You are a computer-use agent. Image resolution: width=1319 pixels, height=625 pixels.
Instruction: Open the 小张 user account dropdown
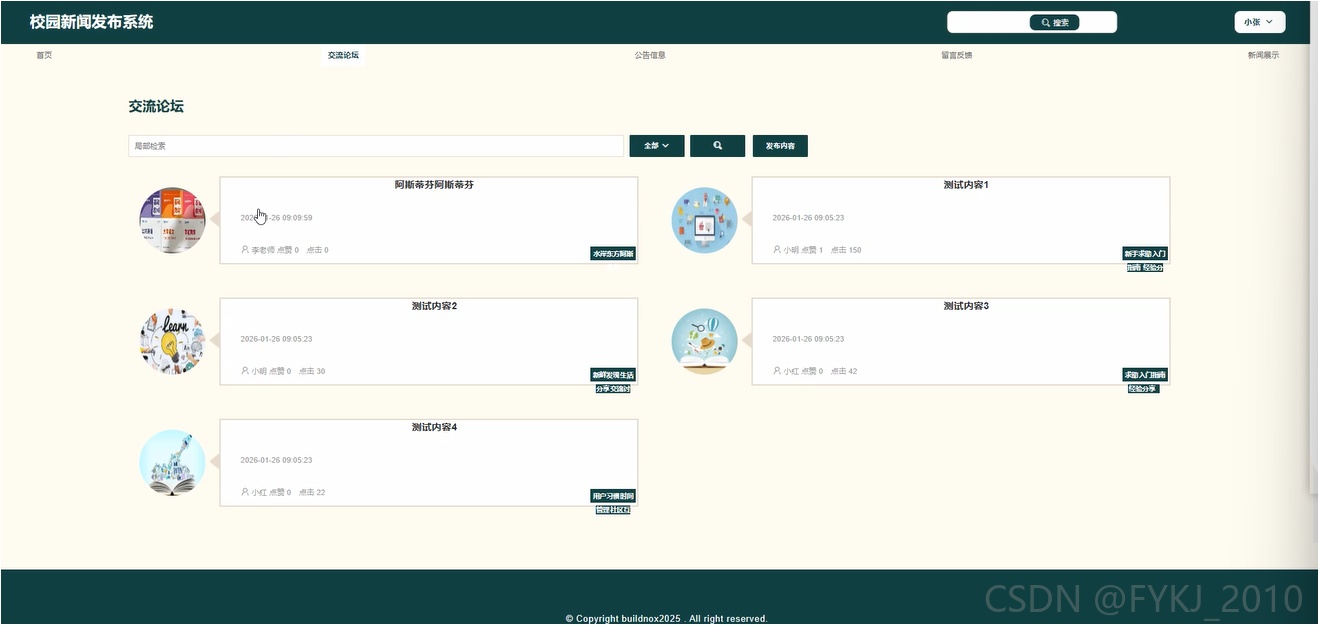(x=1260, y=22)
